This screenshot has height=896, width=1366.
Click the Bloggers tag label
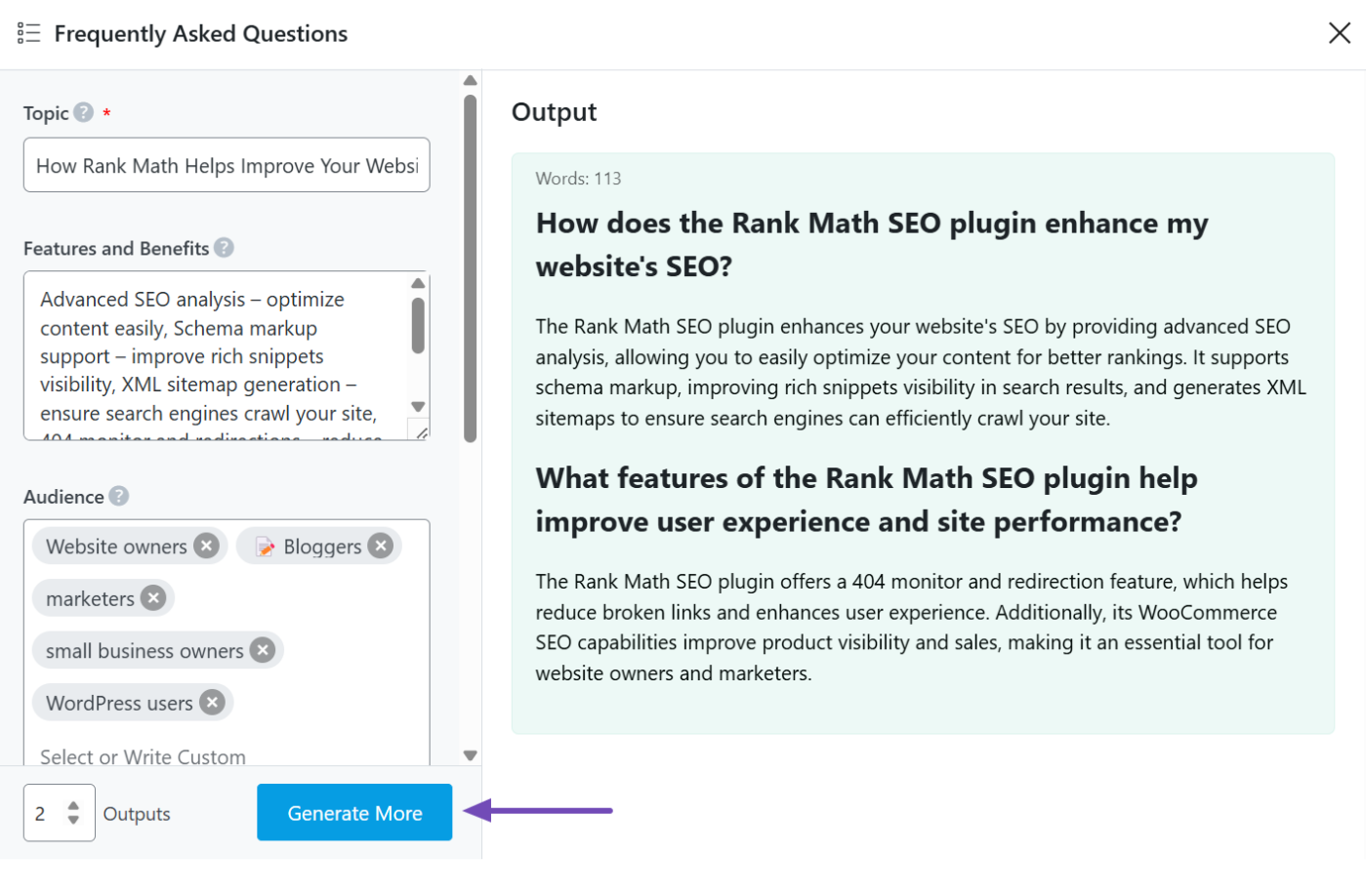point(322,547)
